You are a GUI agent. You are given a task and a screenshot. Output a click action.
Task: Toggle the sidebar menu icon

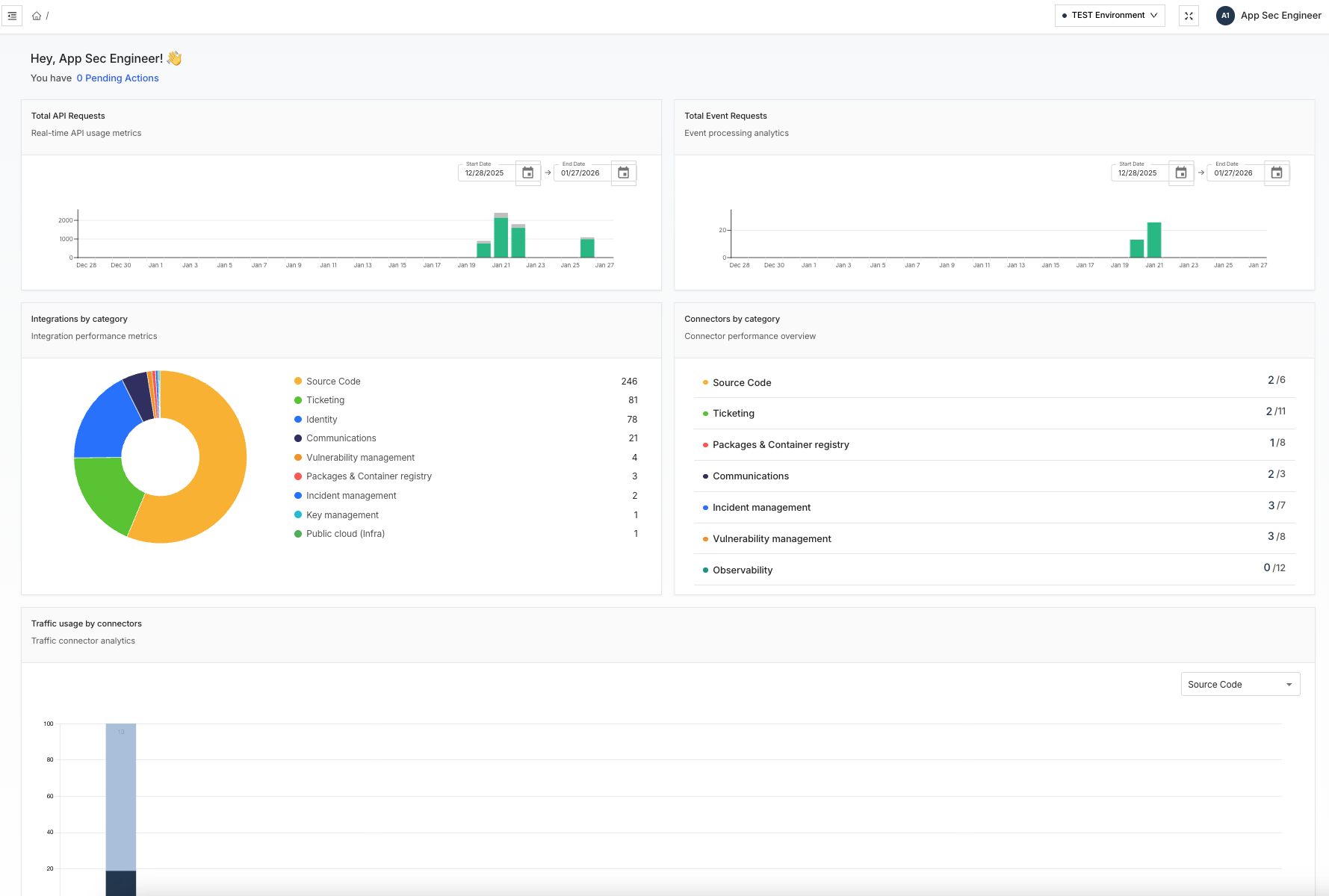12,16
